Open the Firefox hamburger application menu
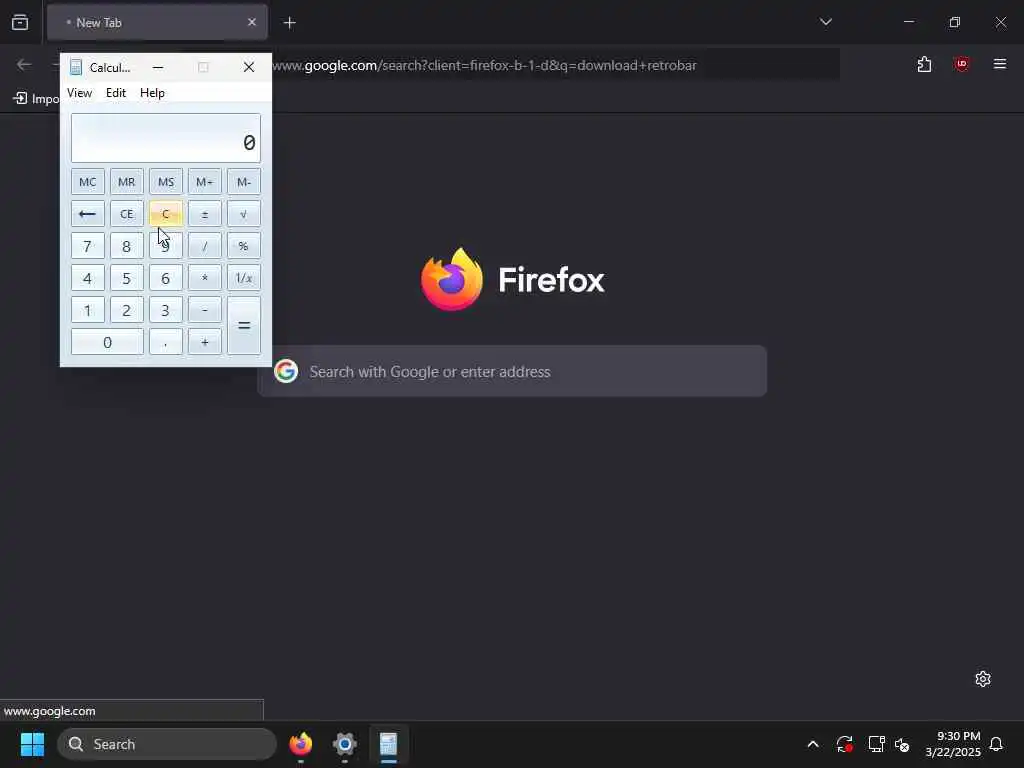This screenshot has height=768, width=1024. tap(999, 64)
